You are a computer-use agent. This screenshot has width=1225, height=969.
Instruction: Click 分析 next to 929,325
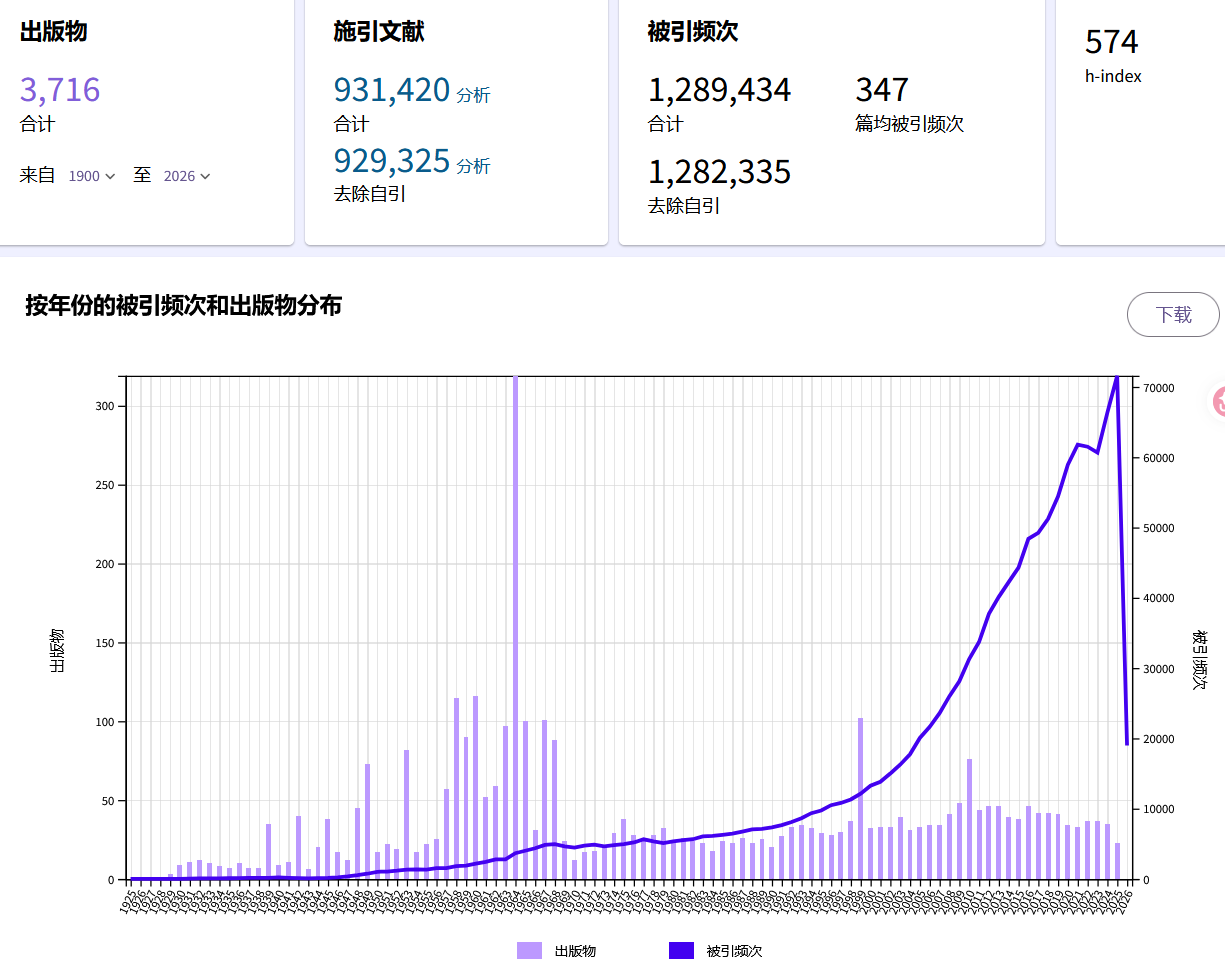tap(474, 166)
